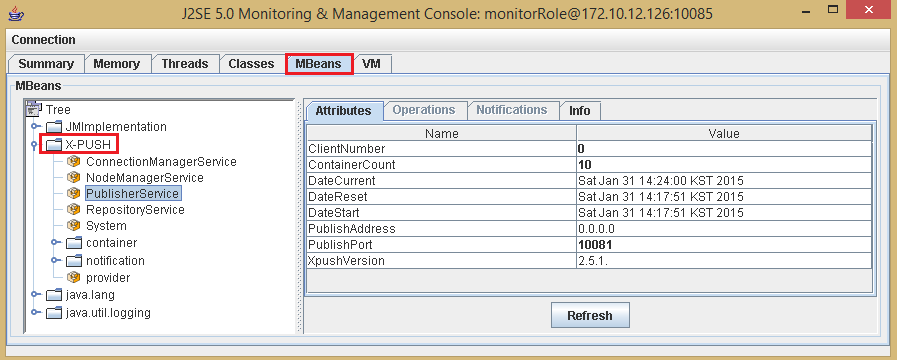The height and width of the screenshot is (360, 897).
Task: Click the Java coffee cup title icon
Action: [x=15, y=13]
